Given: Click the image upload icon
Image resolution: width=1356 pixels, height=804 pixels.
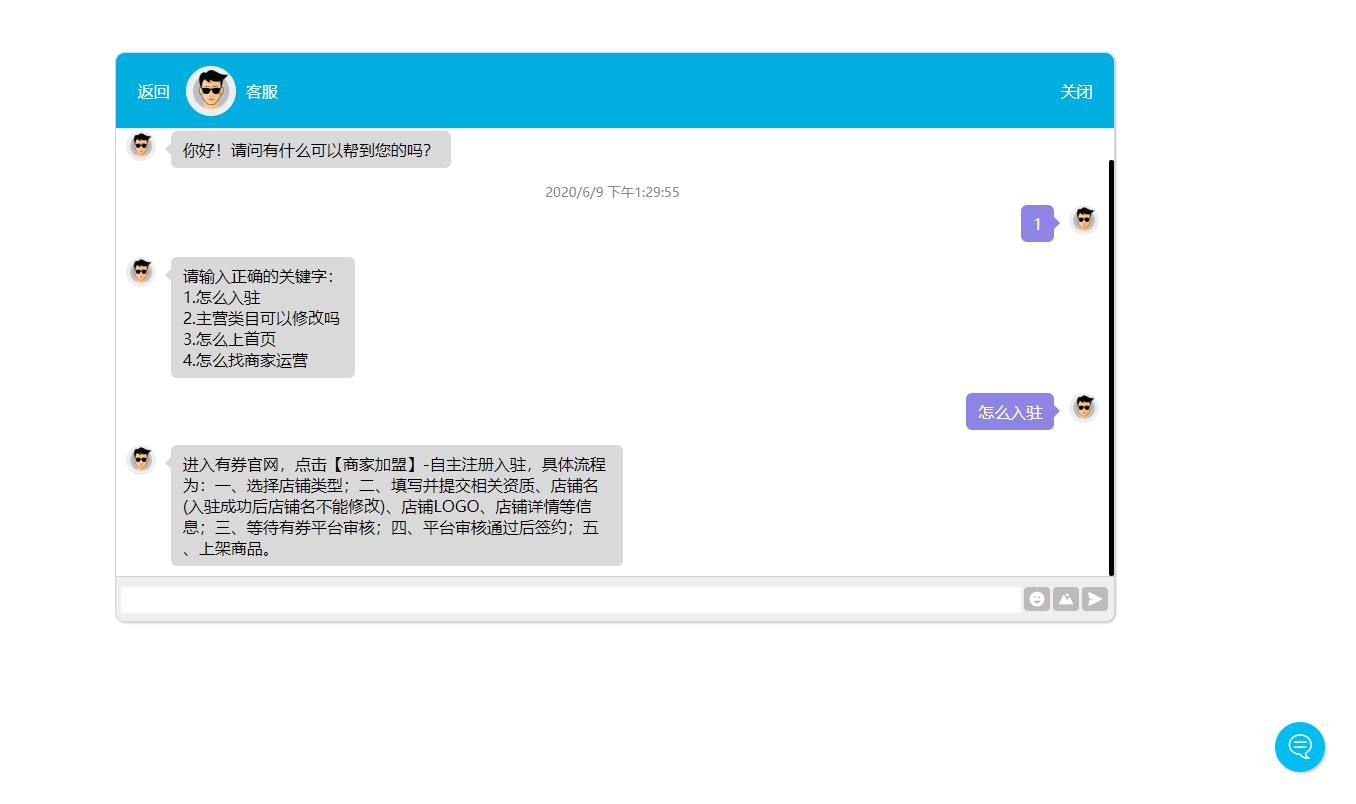Looking at the screenshot, I should click(1066, 598).
